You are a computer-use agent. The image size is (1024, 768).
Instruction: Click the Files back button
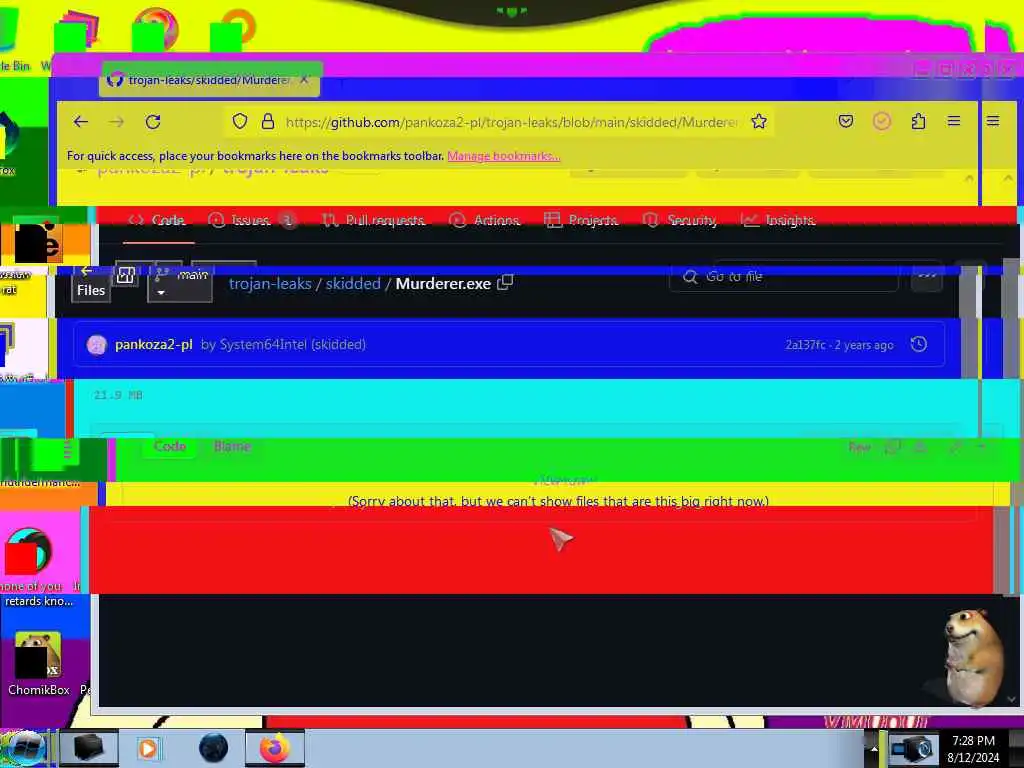coord(91,283)
